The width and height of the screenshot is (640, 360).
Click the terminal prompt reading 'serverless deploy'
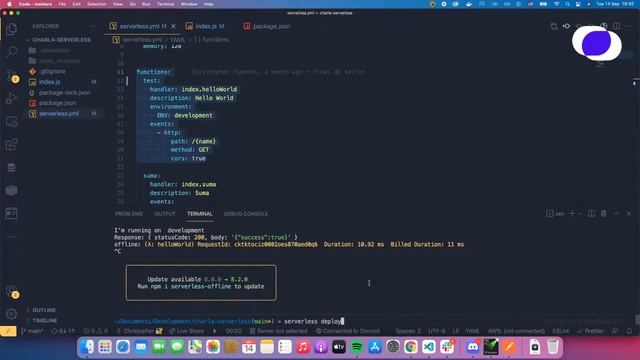313,321
